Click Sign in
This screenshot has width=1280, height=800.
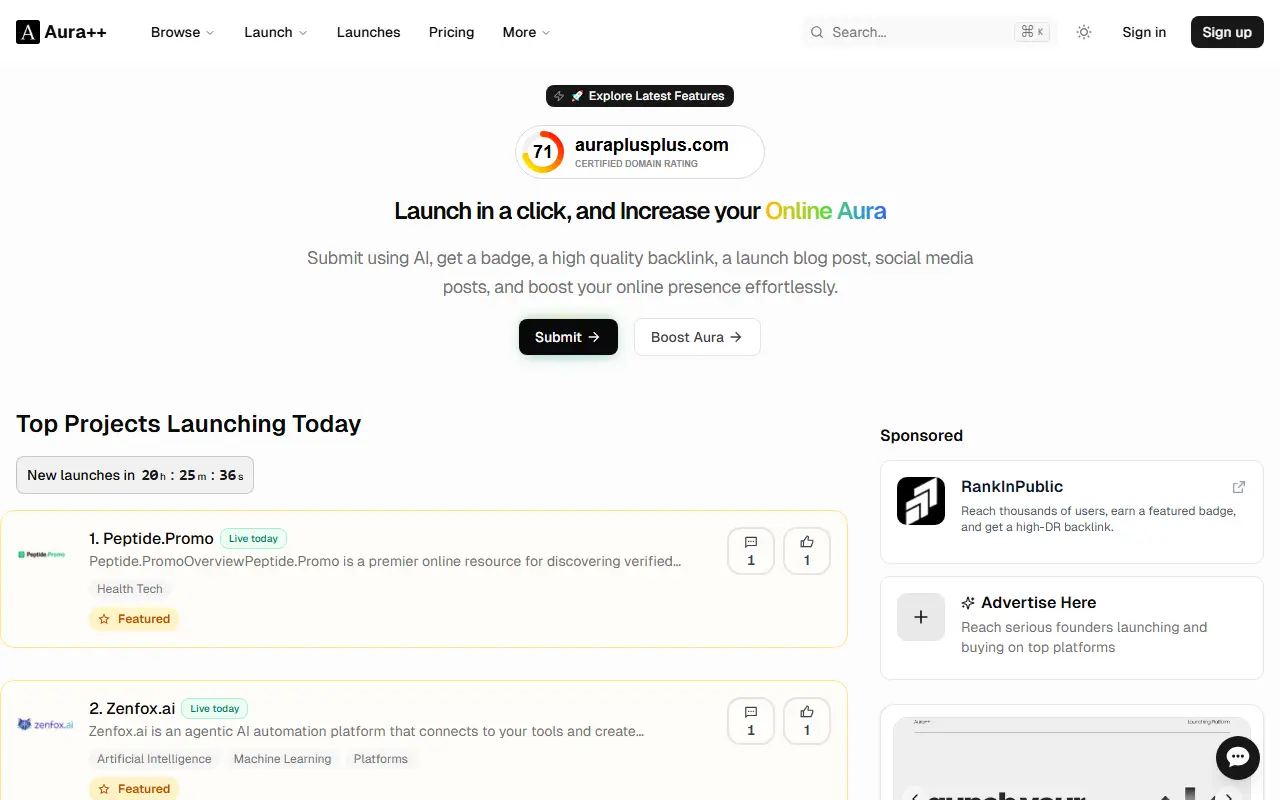coord(1144,32)
